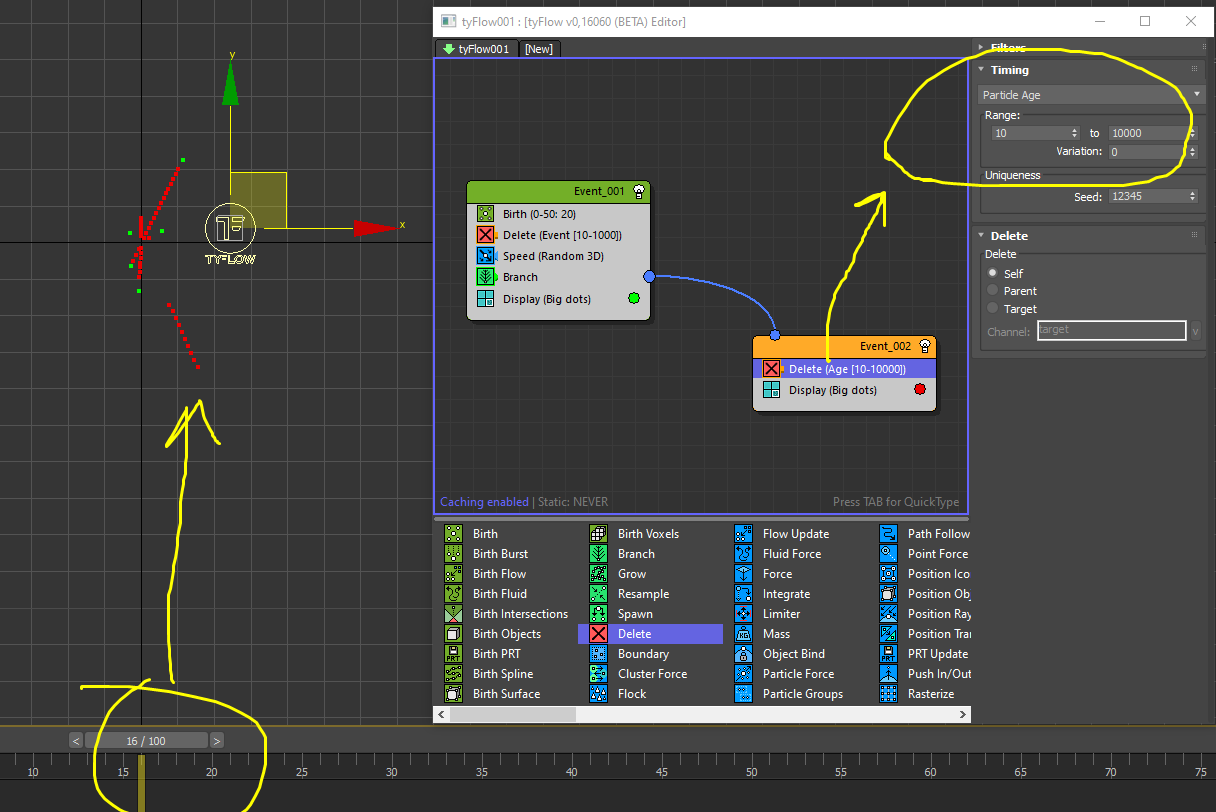Screen dimensions: 1216x812
Task: Open the Particle Age timing dropdown
Action: (x=1091, y=95)
